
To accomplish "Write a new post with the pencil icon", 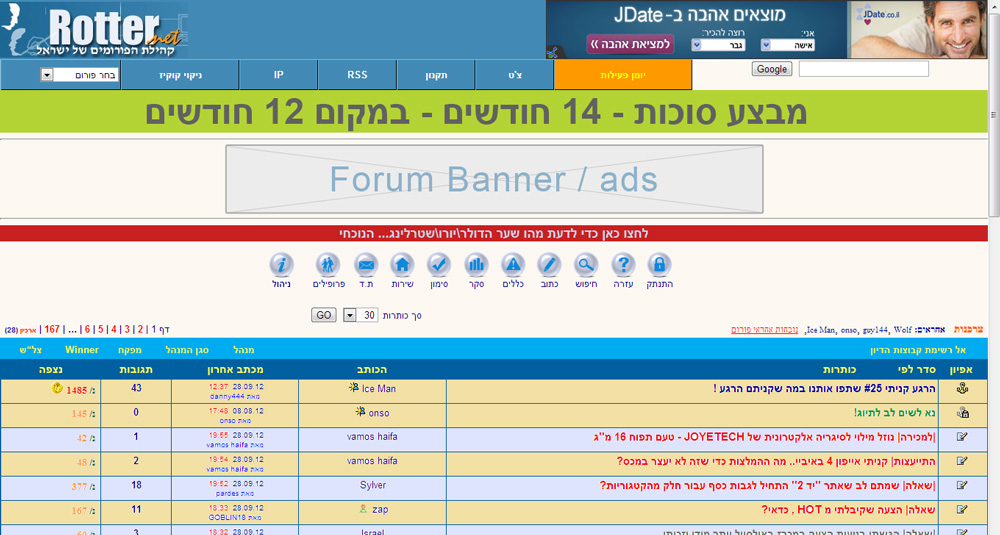I will tap(549, 265).
